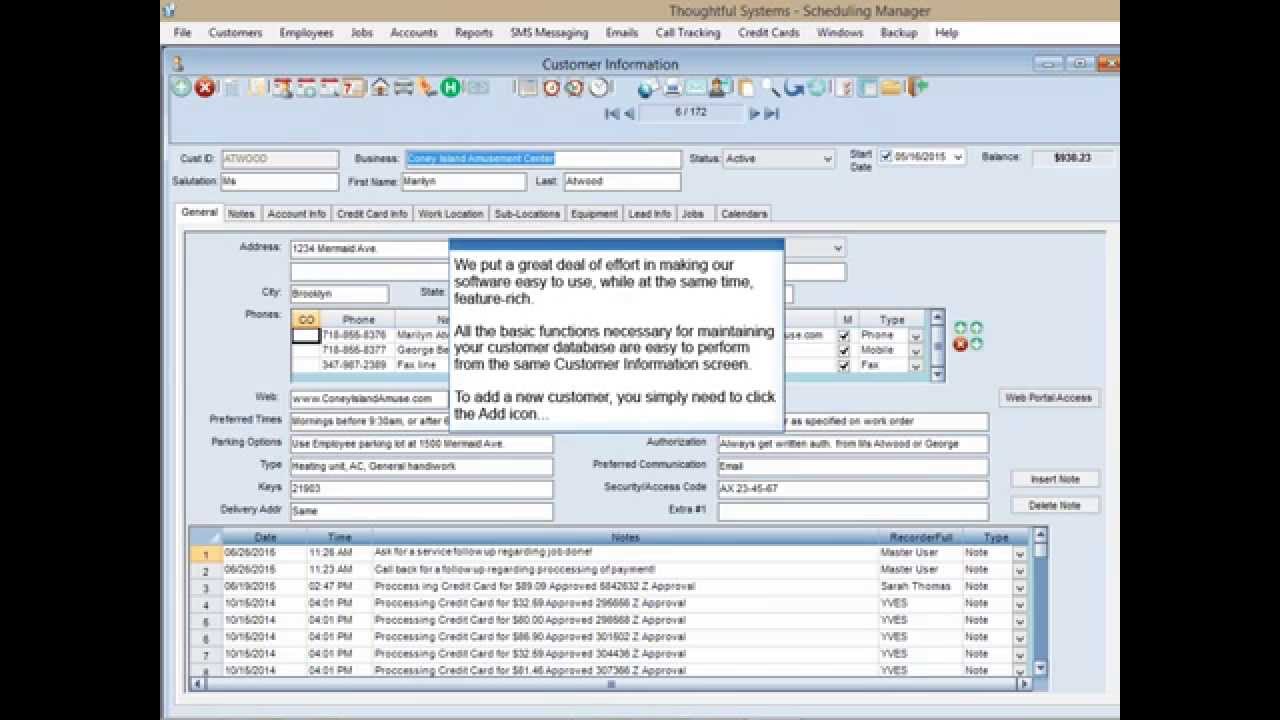
Task: Click the red Delete customer icon
Action: coord(205,88)
